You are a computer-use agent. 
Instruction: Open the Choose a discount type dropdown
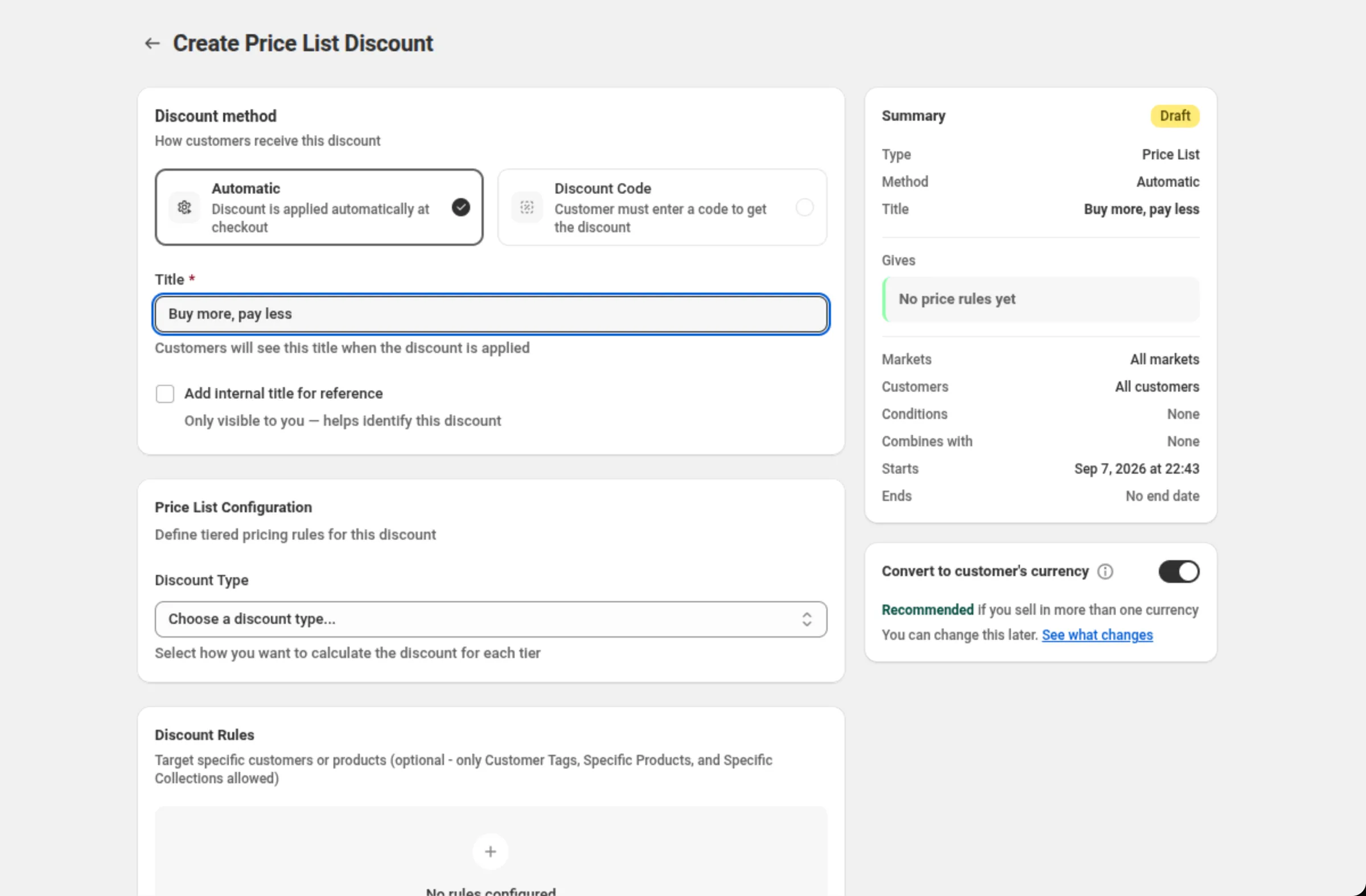tap(491, 619)
